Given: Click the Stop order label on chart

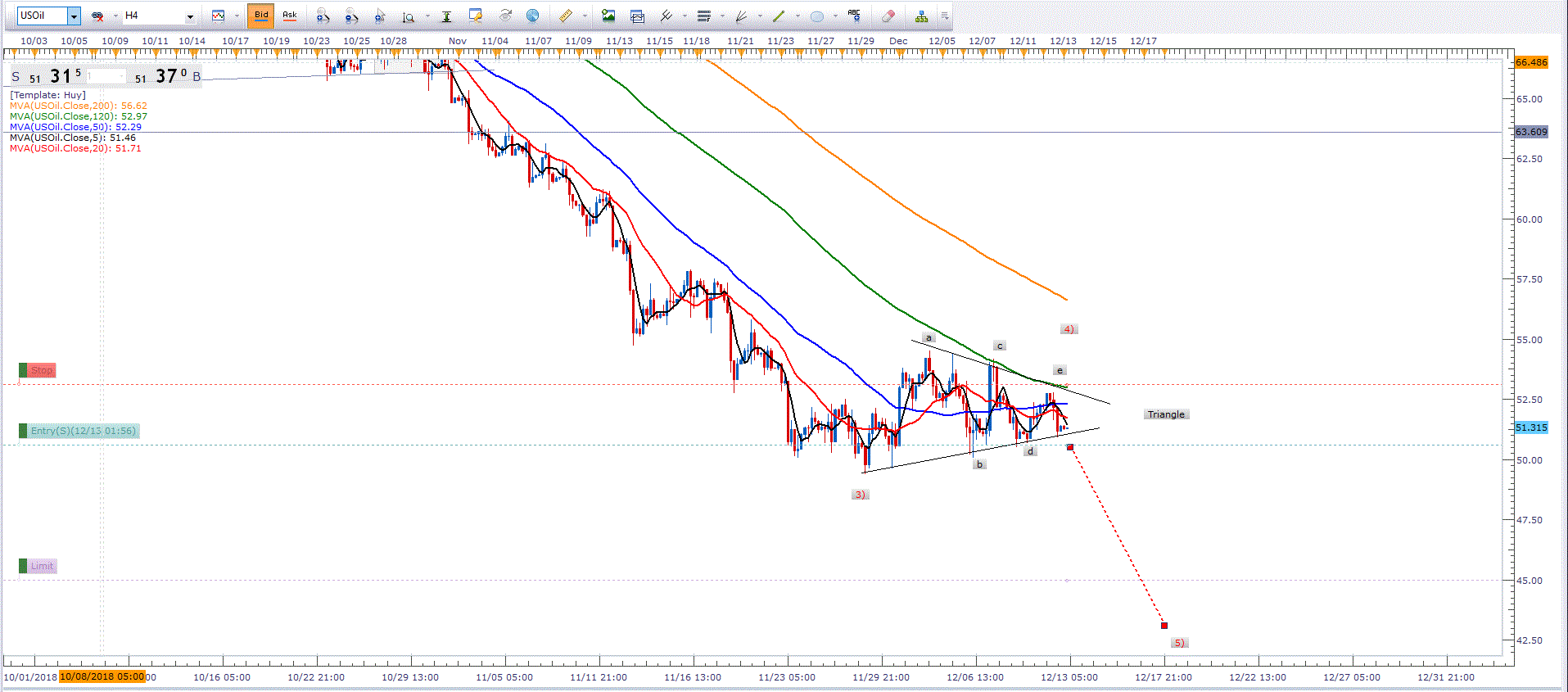Looking at the screenshot, I should [42, 371].
